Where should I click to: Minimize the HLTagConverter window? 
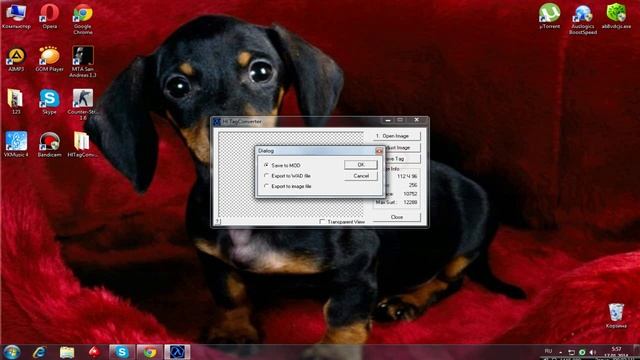388,120
